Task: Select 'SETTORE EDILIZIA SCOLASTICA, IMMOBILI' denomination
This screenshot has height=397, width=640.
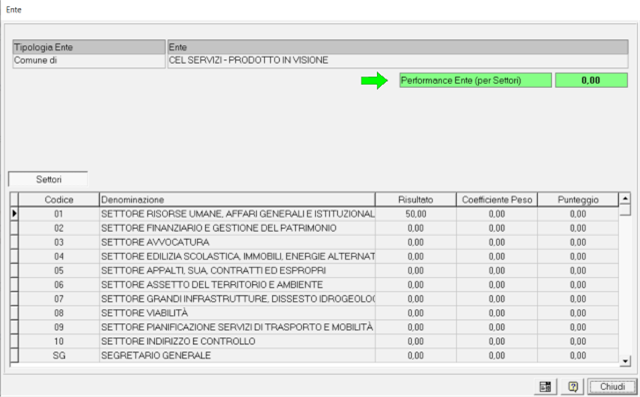Action: click(237, 256)
